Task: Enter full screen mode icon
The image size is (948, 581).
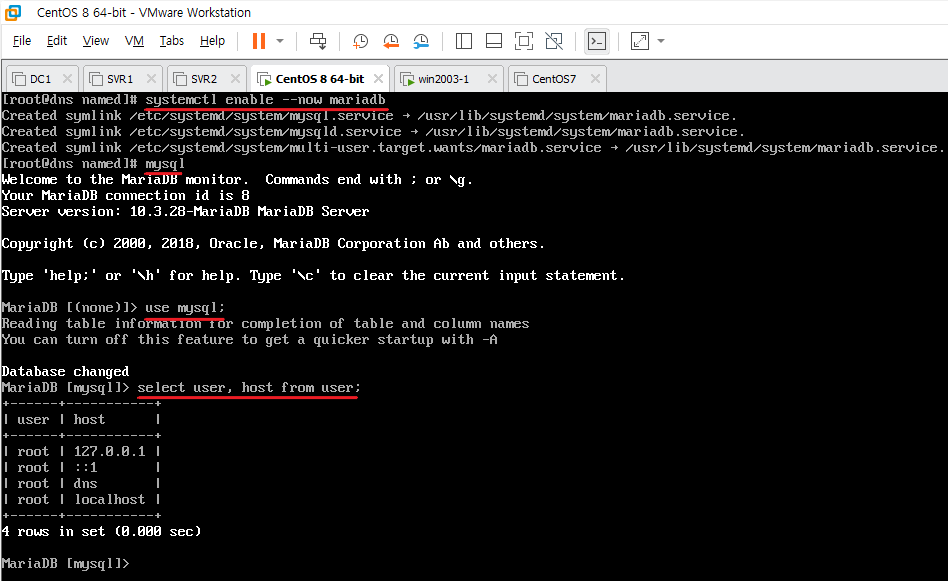Action: tap(524, 41)
